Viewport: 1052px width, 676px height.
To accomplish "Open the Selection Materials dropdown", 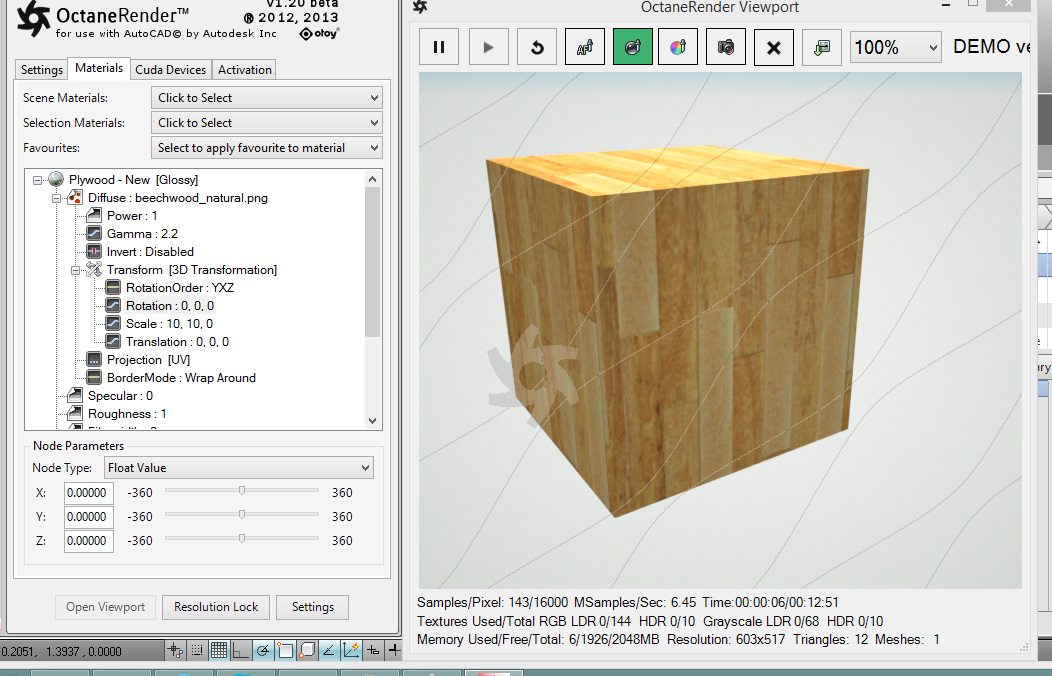I will tap(267, 123).
